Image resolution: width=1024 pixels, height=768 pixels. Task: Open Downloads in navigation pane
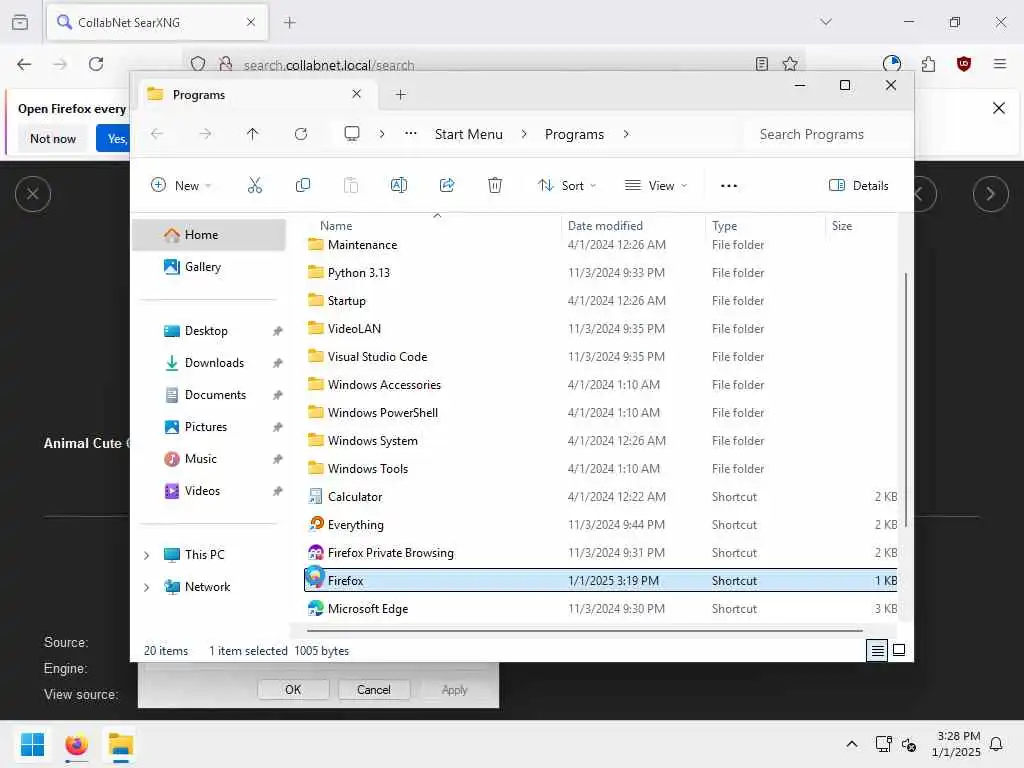click(x=209, y=363)
